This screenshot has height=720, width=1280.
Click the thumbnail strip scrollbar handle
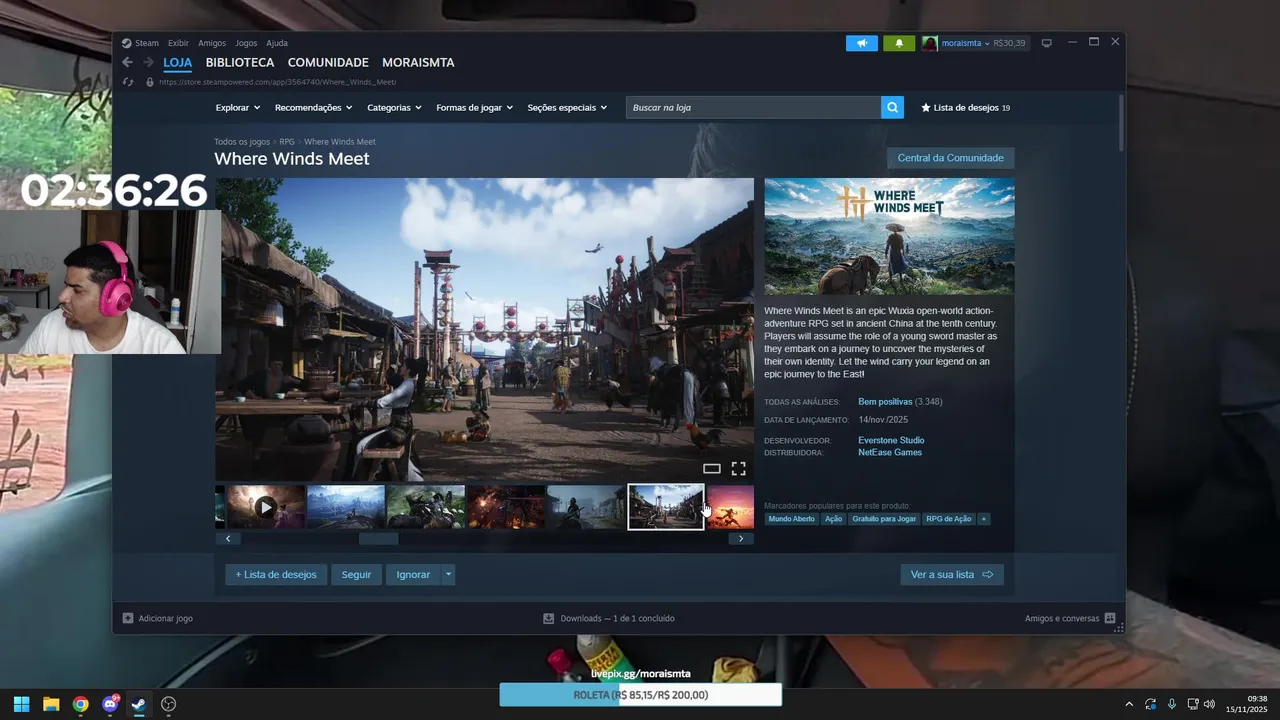tap(378, 538)
